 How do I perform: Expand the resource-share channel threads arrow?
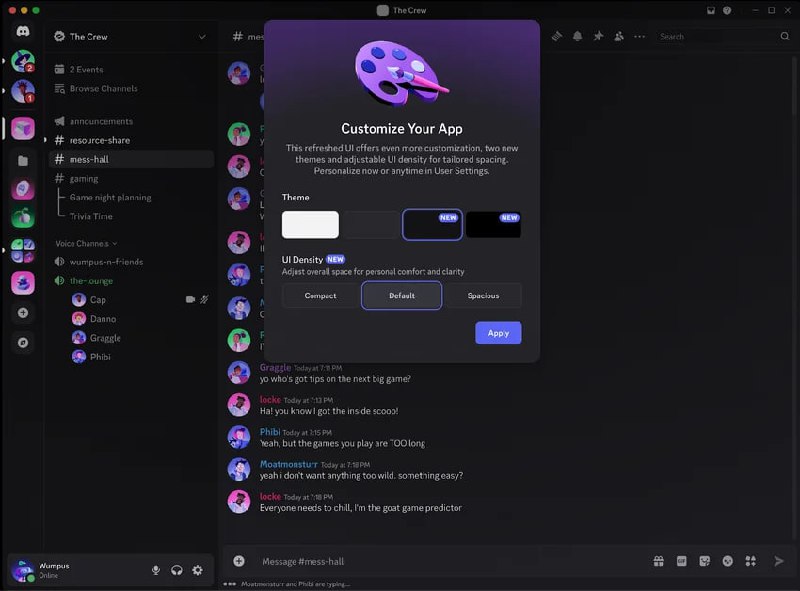tap(45, 140)
